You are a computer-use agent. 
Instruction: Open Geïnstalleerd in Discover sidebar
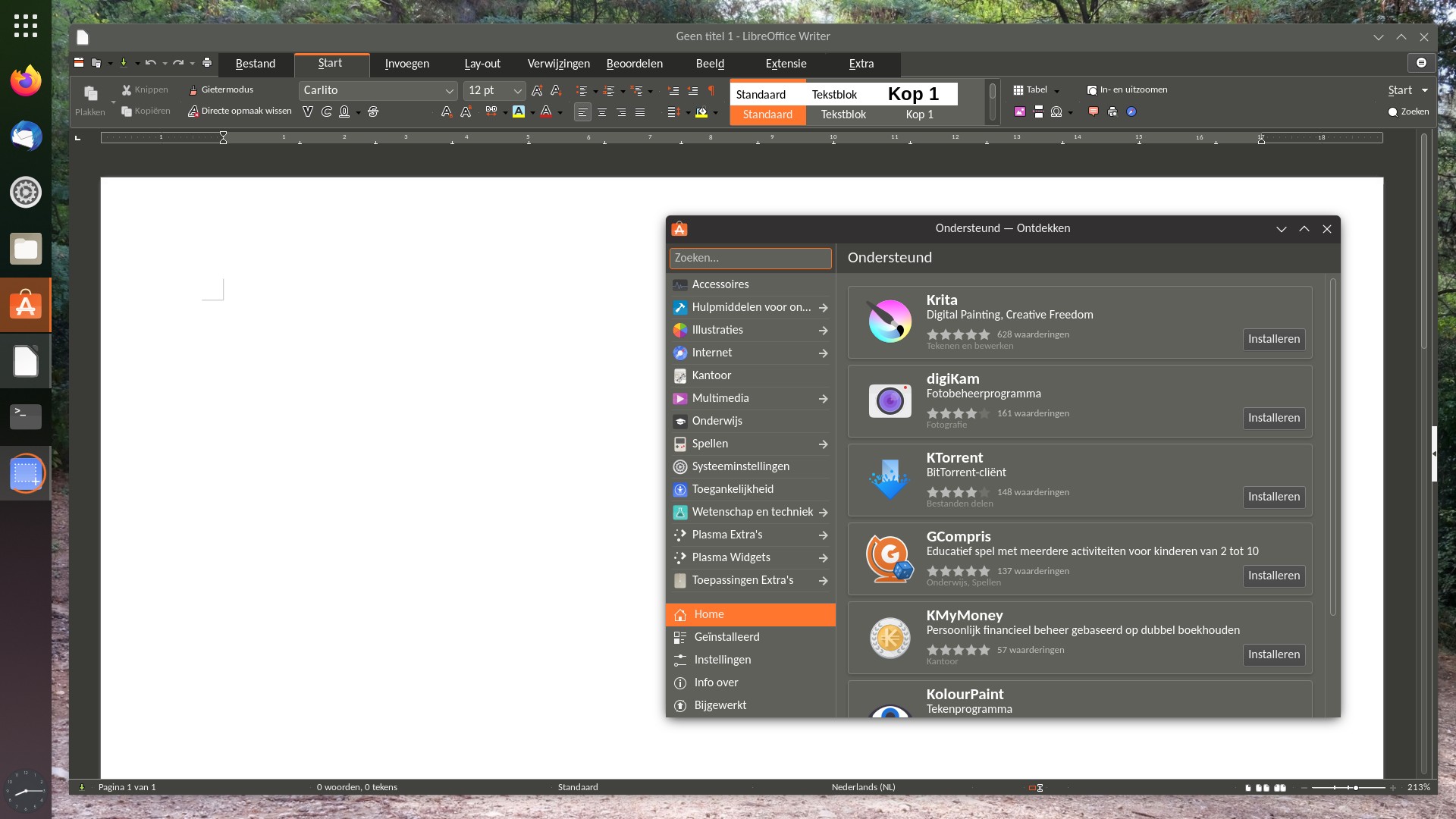pos(751,637)
